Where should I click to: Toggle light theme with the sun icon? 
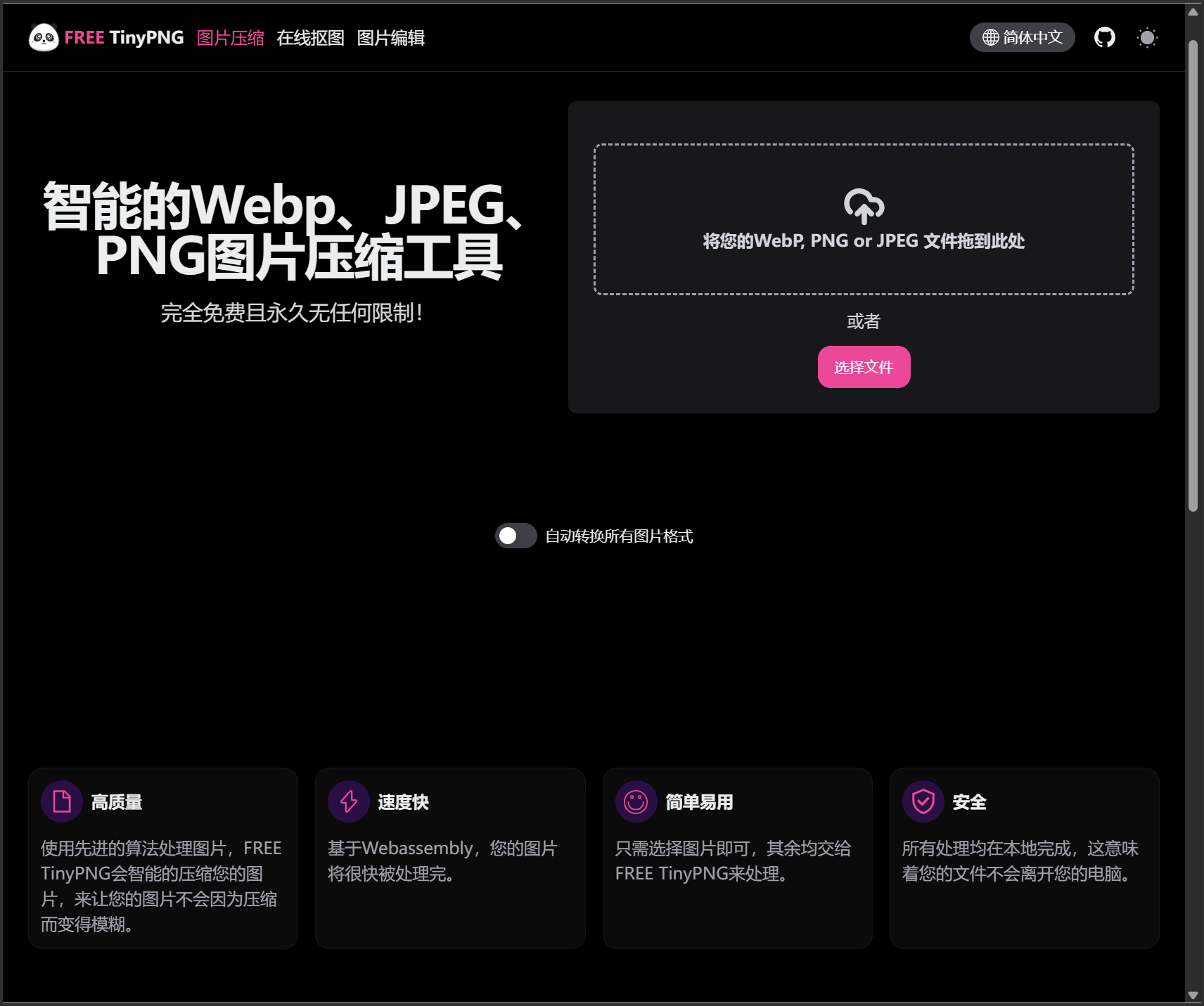coord(1147,37)
